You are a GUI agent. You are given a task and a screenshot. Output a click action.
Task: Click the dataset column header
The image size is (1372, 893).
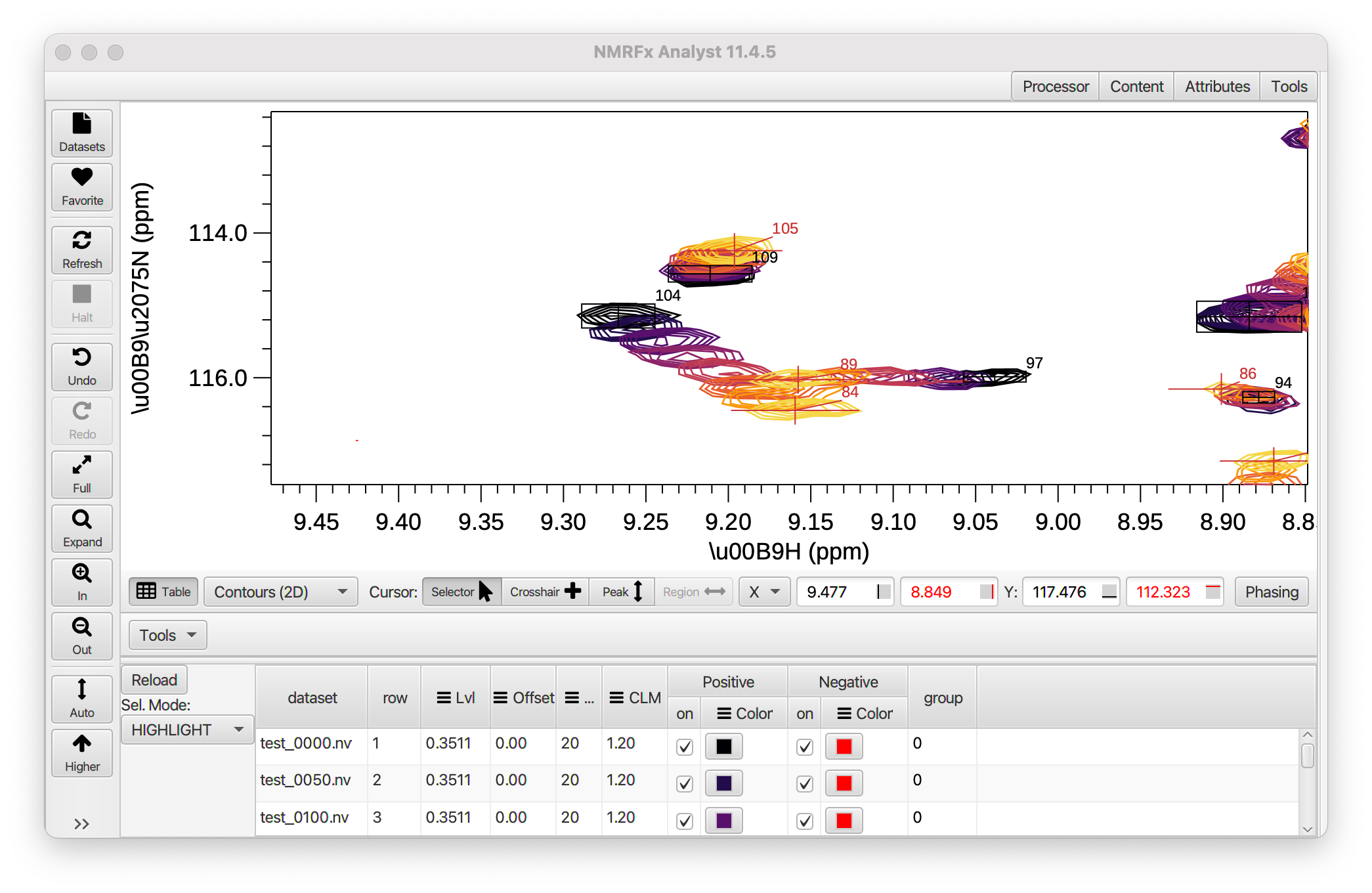click(x=312, y=697)
